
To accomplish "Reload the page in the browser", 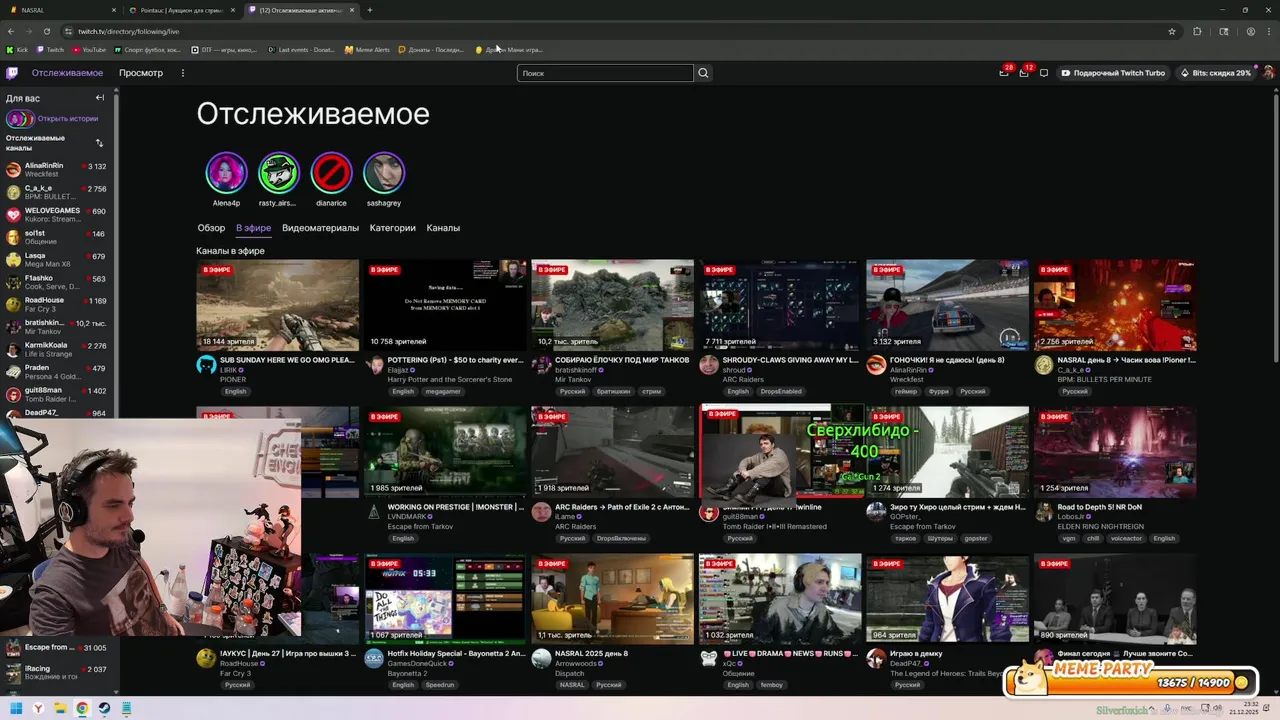I will [46, 31].
